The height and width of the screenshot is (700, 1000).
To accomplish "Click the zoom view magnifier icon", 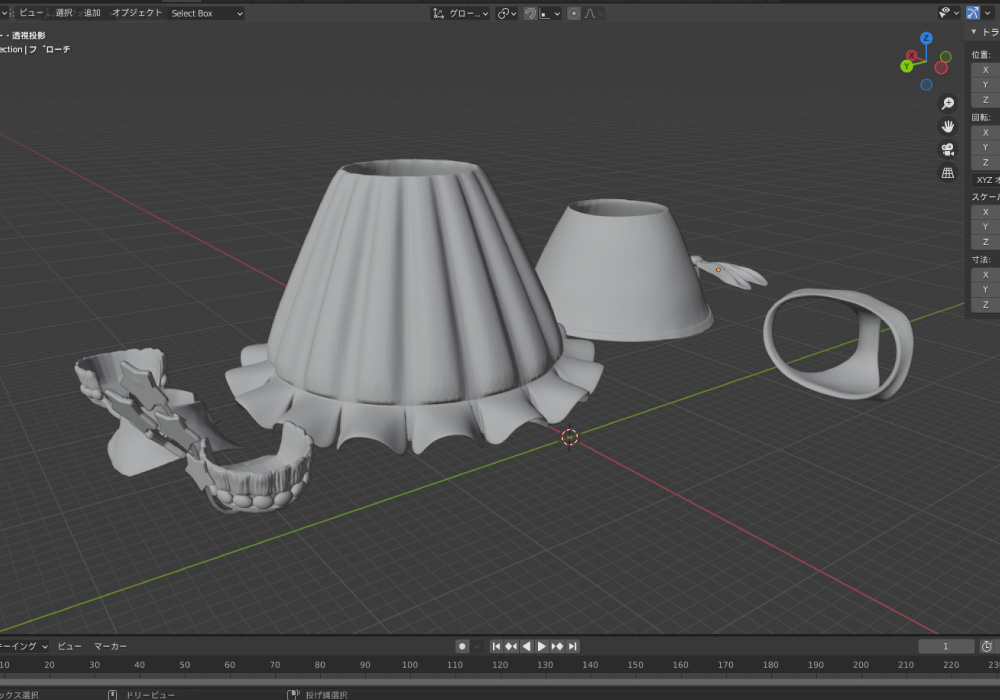I will click(x=948, y=103).
